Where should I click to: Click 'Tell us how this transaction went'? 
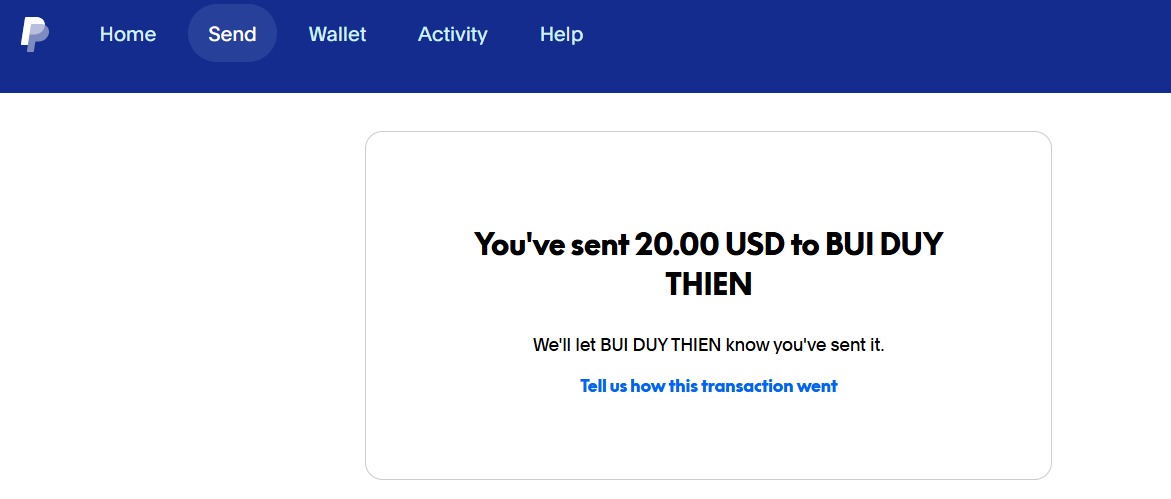click(x=708, y=386)
